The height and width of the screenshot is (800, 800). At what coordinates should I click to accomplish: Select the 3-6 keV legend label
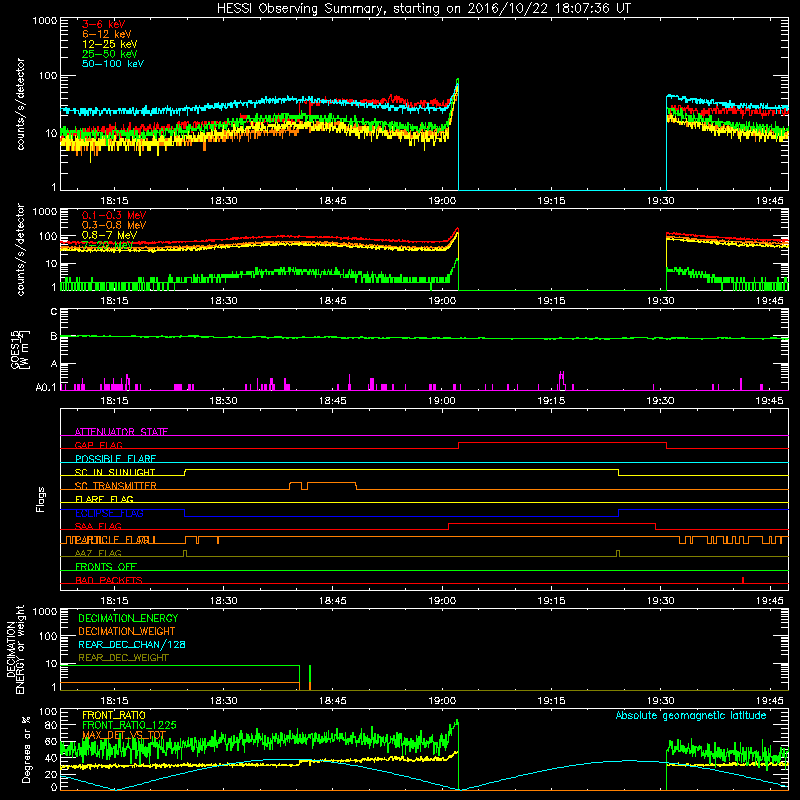point(104,24)
